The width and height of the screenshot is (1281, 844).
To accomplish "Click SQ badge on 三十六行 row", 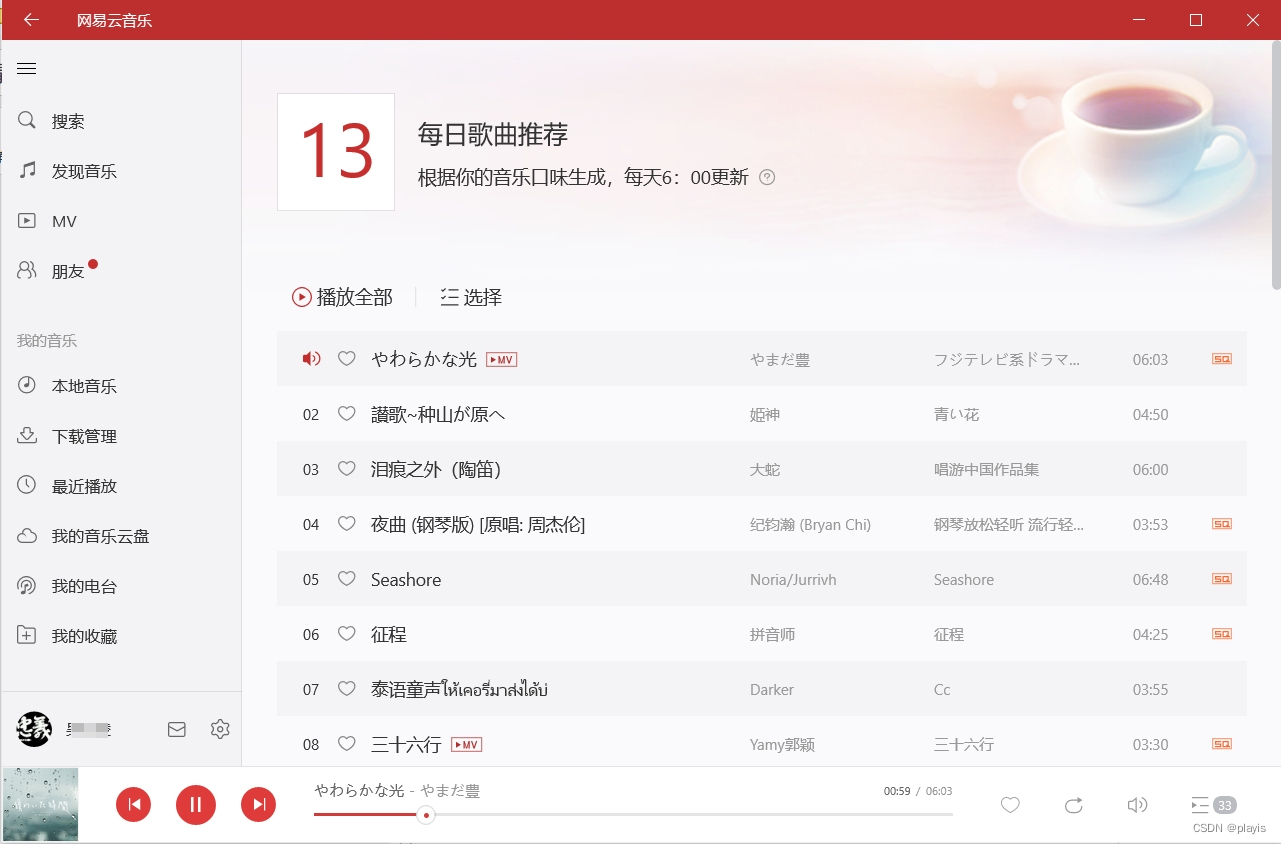I will pyautogui.click(x=1222, y=744).
